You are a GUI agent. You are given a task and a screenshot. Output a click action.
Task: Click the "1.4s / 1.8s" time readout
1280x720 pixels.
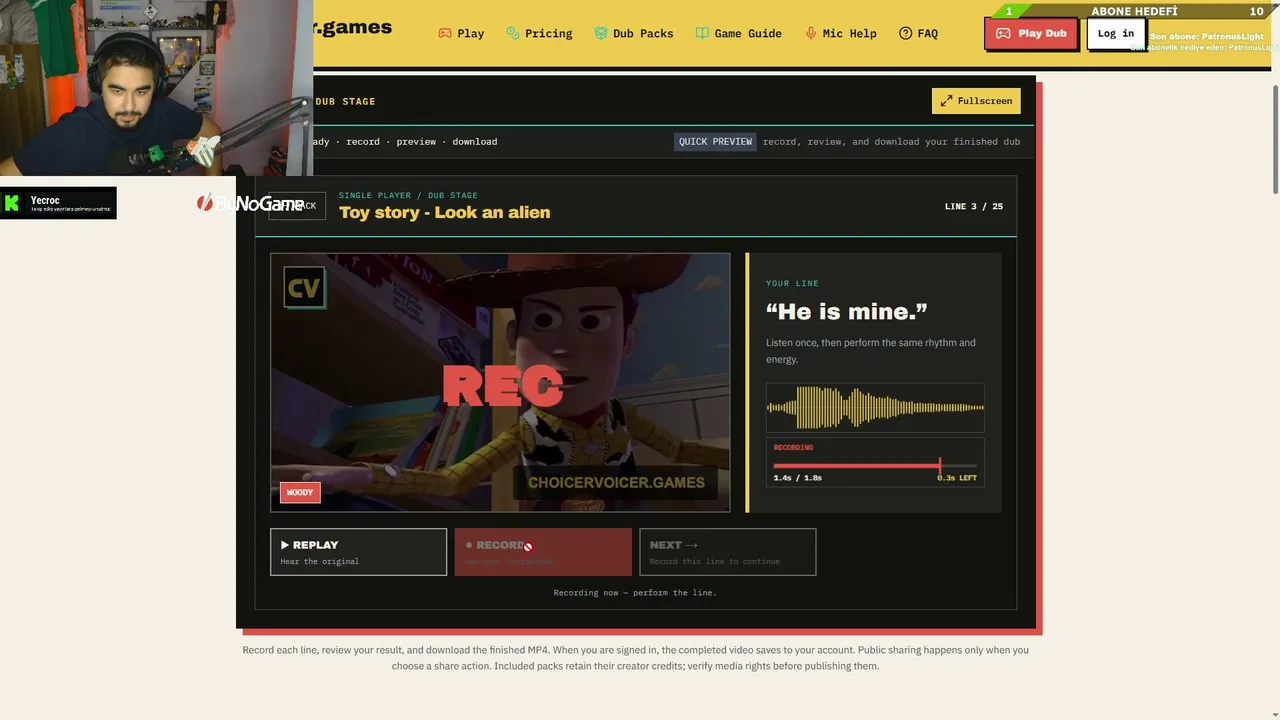click(x=797, y=478)
